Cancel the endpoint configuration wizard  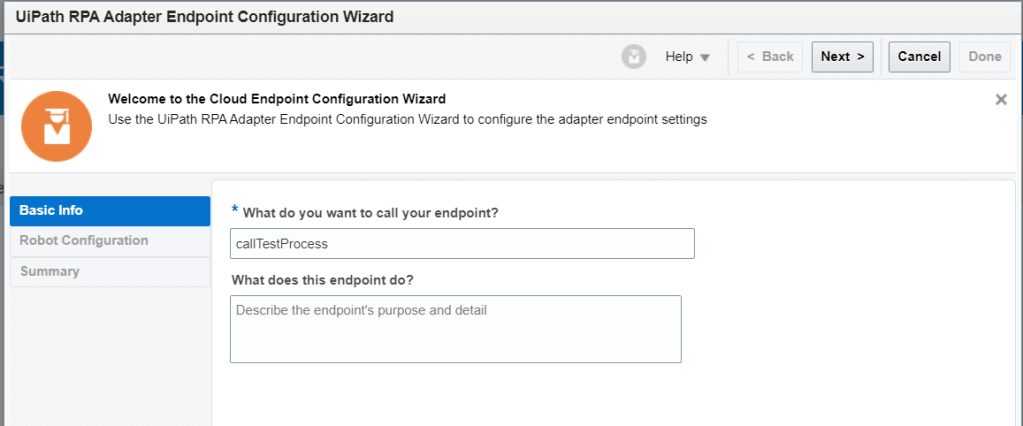point(919,57)
